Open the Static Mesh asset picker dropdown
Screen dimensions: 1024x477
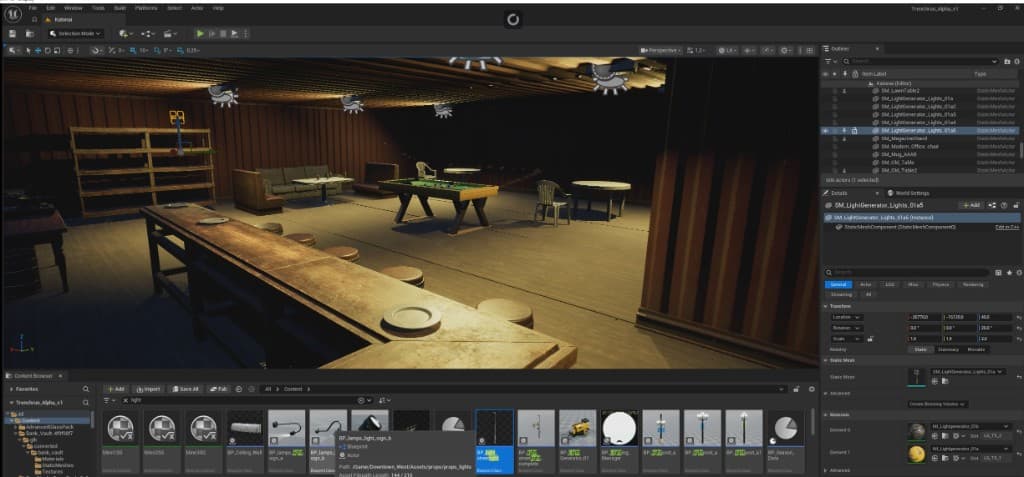point(968,372)
